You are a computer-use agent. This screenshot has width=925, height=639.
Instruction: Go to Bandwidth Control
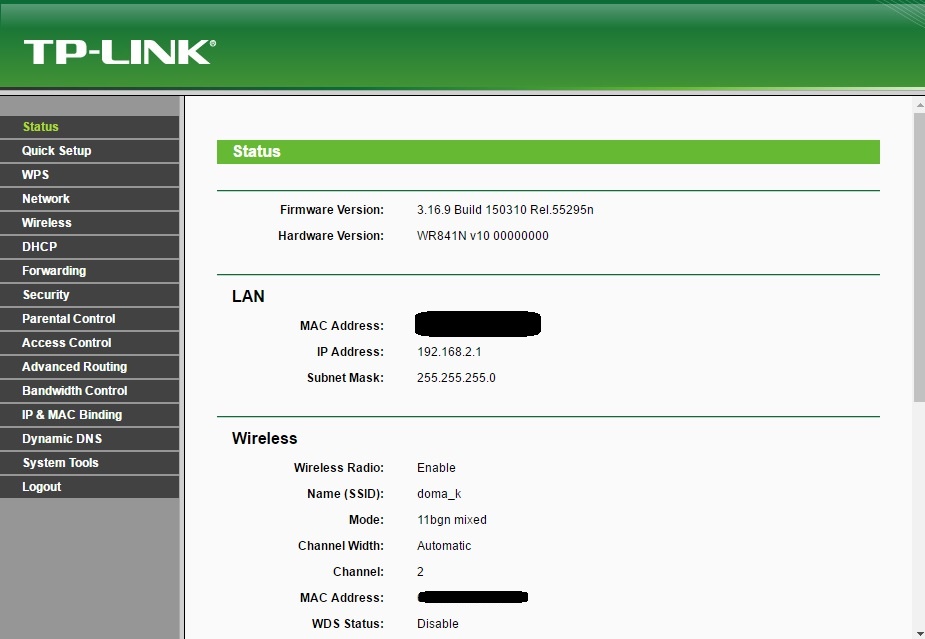(89, 391)
